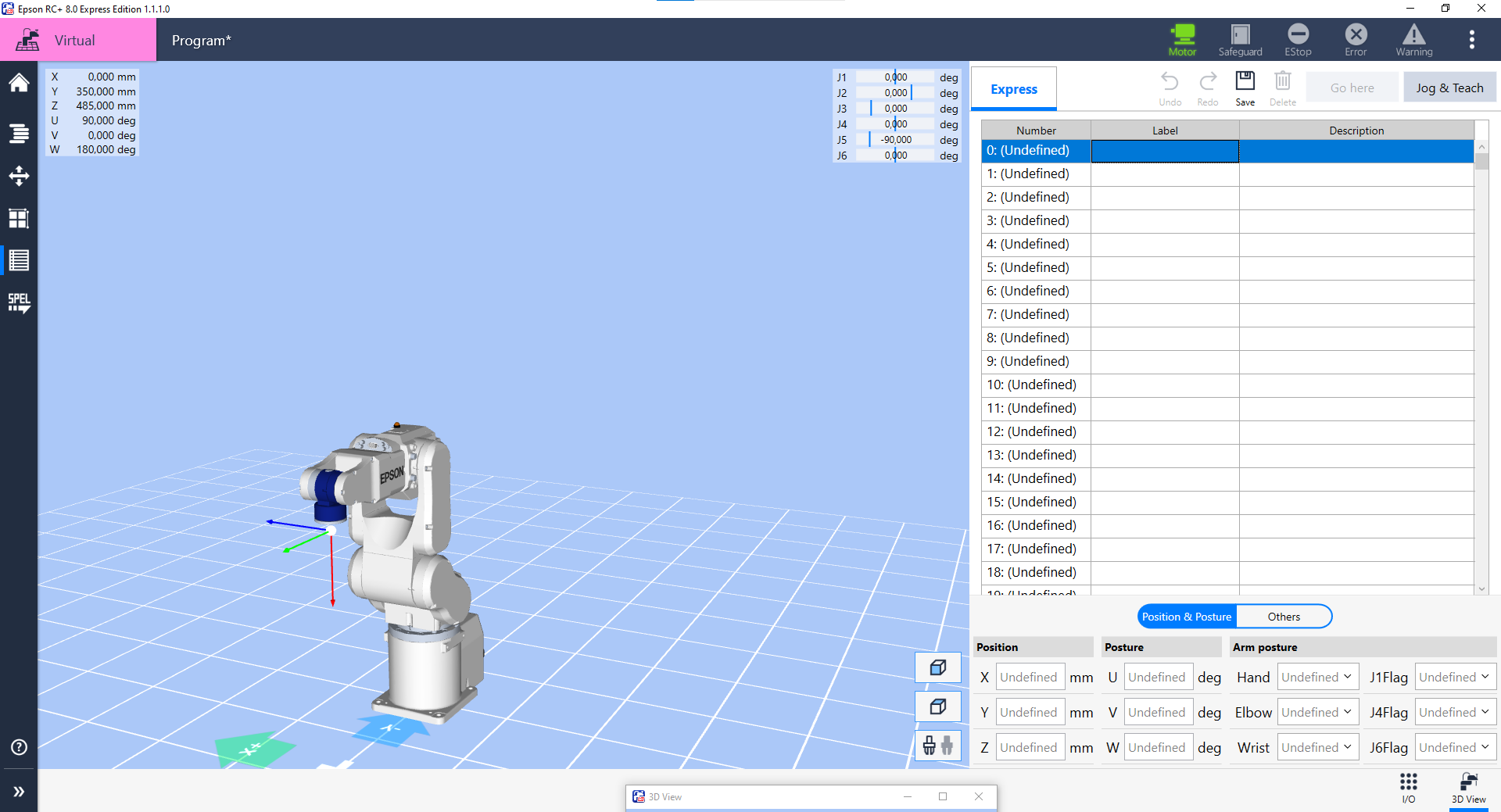The height and width of the screenshot is (812, 1501).
Task: Click the Warning status icon
Action: click(x=1413, y=40)
